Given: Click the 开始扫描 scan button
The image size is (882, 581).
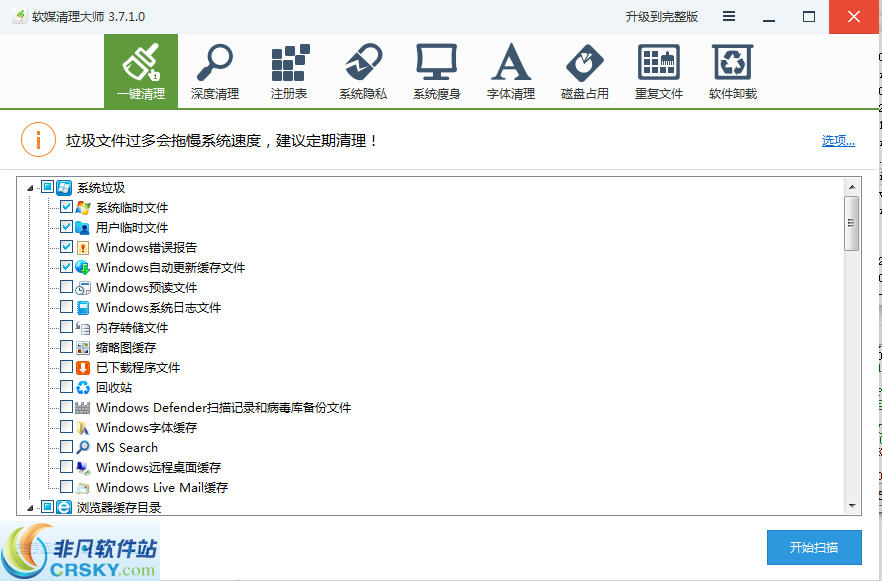Looking at the screenshot, I should point(812,547).
